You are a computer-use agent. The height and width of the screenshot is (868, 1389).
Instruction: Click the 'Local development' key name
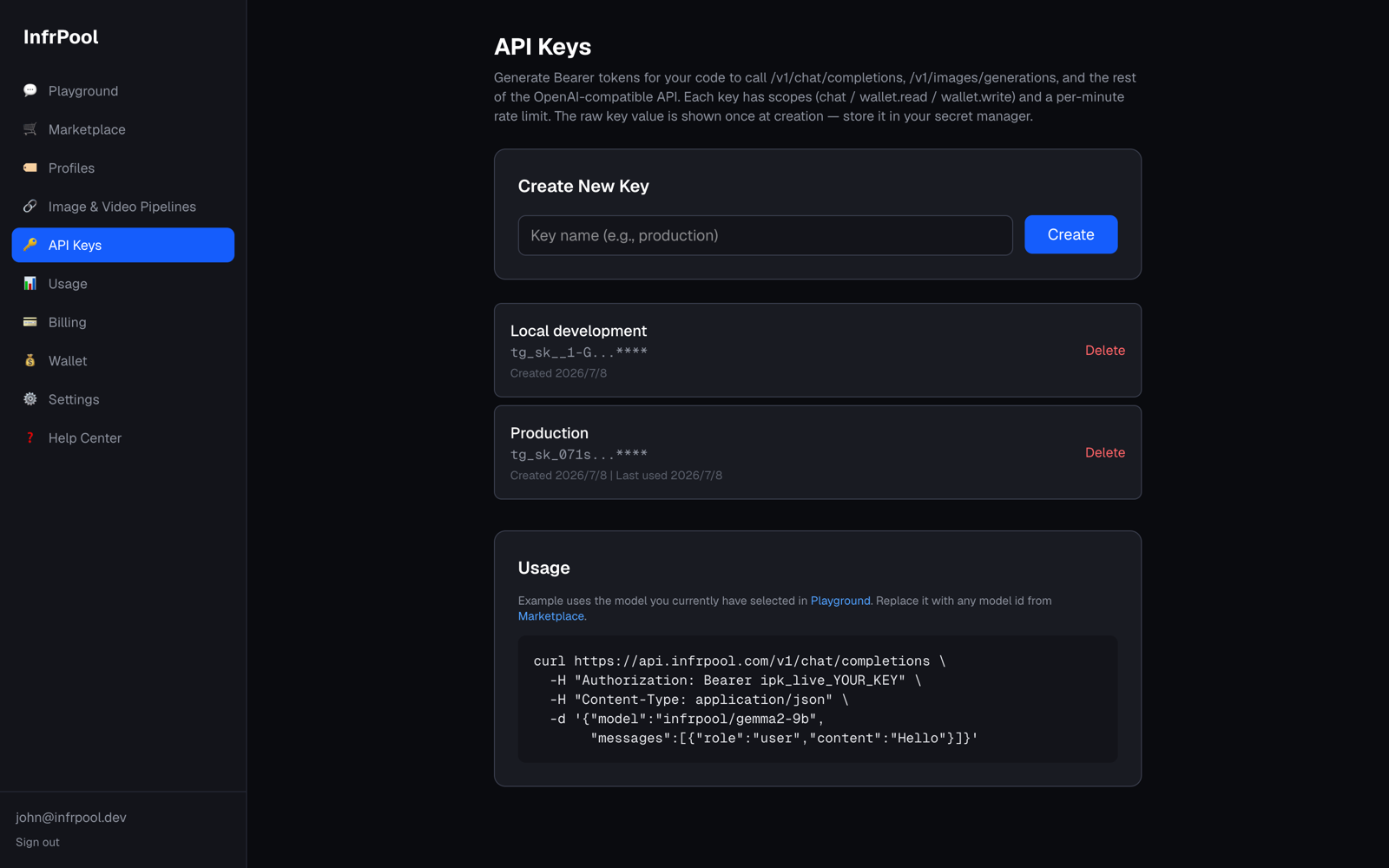click(578, 331)
